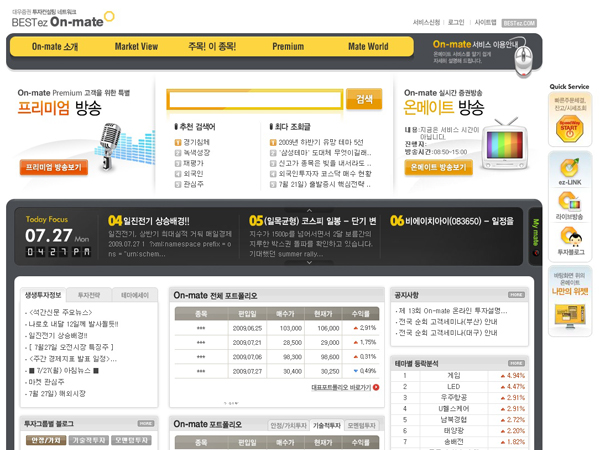Click the ez-LINK icon in Quick Service
This screenshot has height=450, width=600.
[x=569, y=168]
